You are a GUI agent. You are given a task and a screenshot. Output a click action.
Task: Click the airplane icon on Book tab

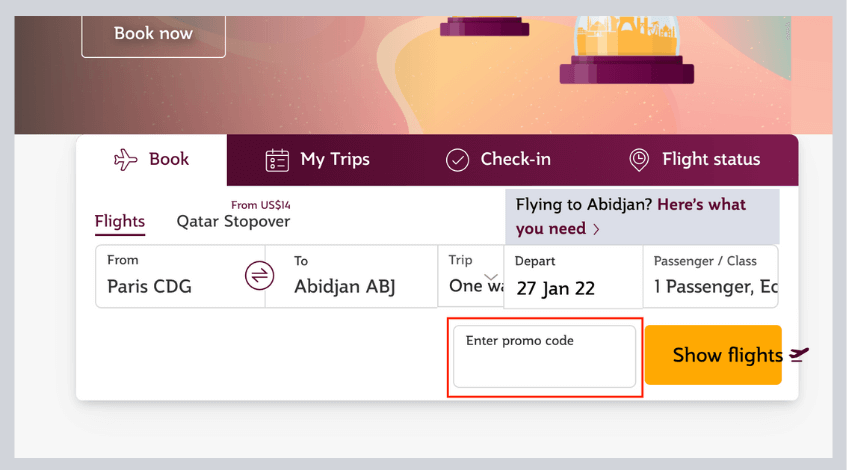125,159
